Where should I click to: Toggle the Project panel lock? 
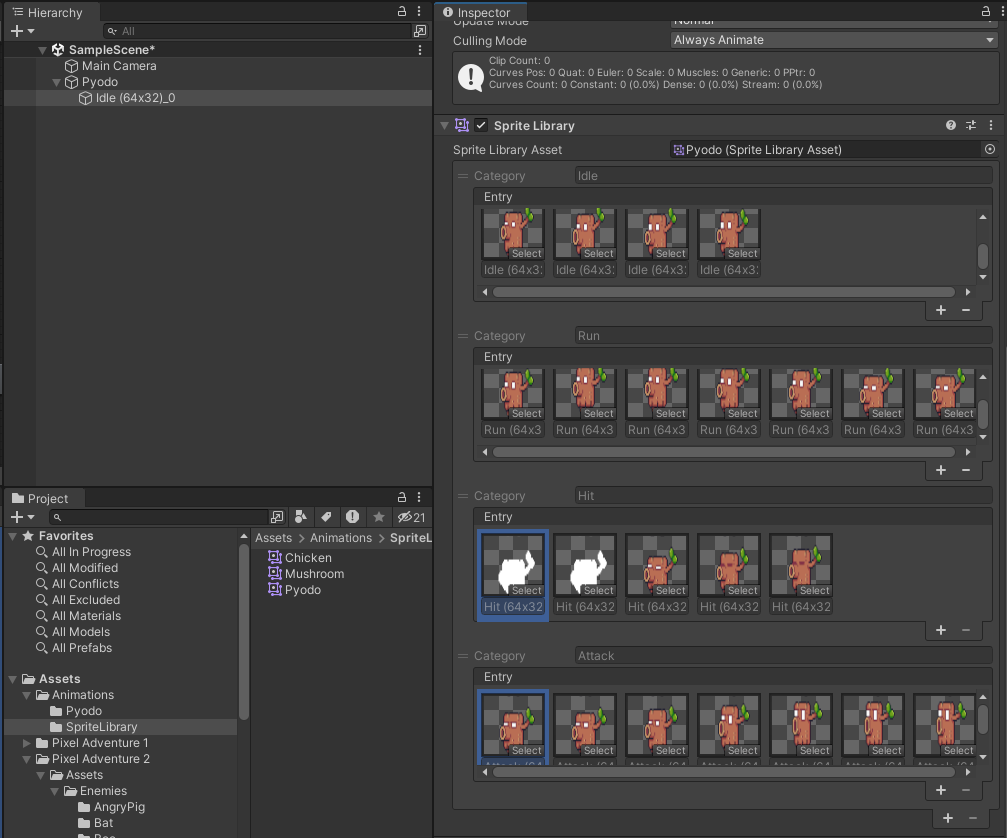pos(401,497)
